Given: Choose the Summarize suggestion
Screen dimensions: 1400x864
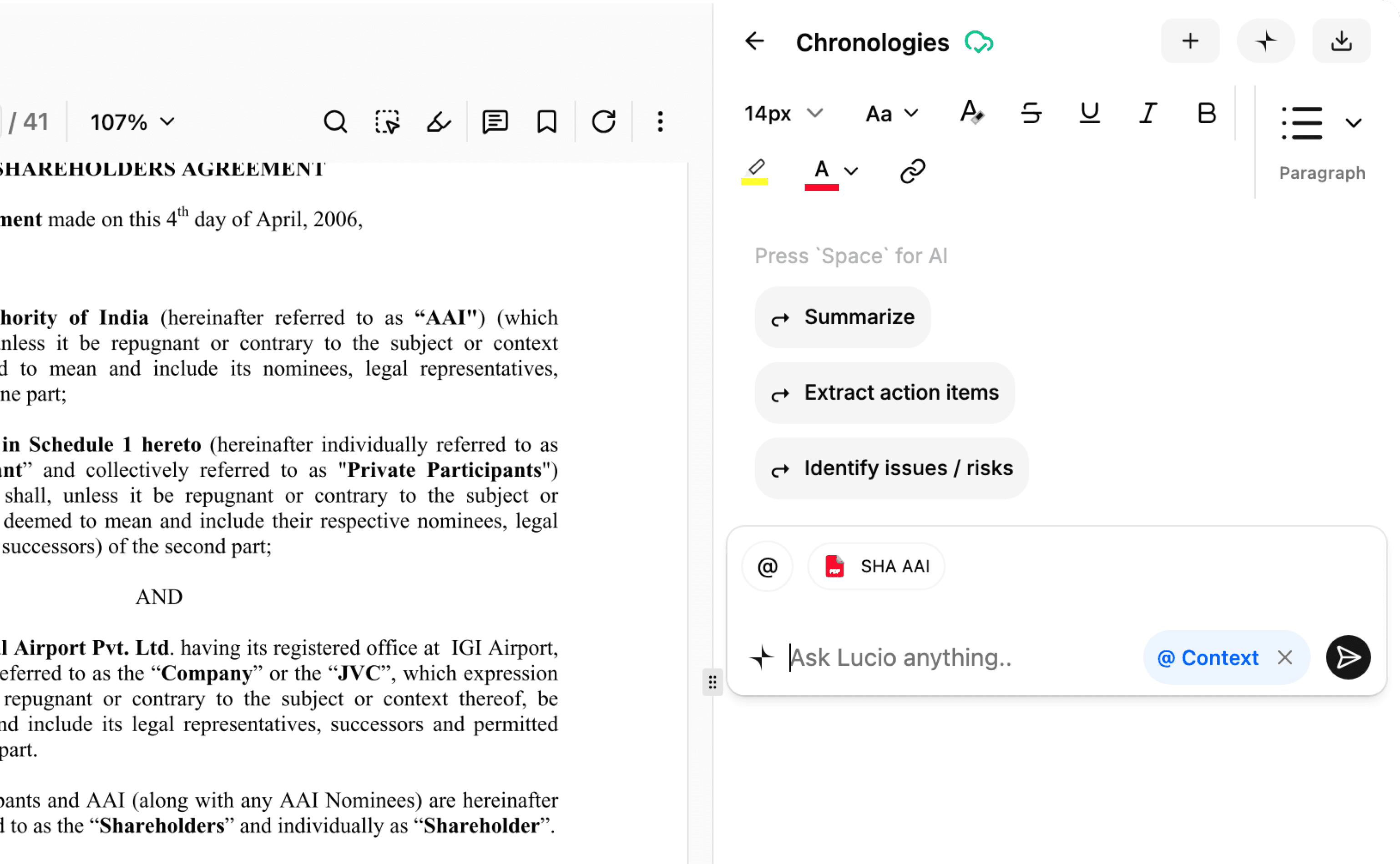Looking at the screenshot, I should point(842,317).
